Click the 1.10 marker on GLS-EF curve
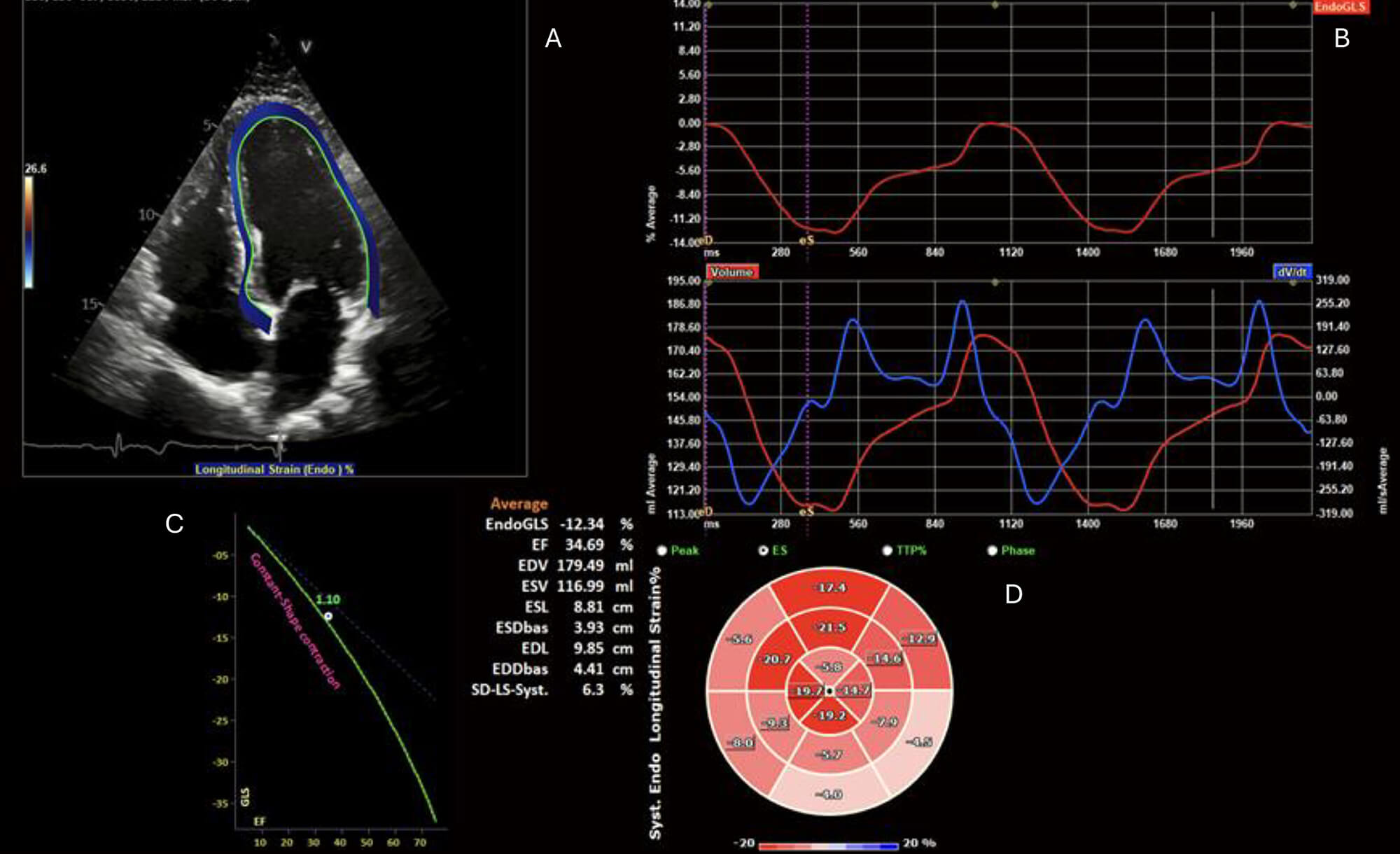 tap(328, 616)
